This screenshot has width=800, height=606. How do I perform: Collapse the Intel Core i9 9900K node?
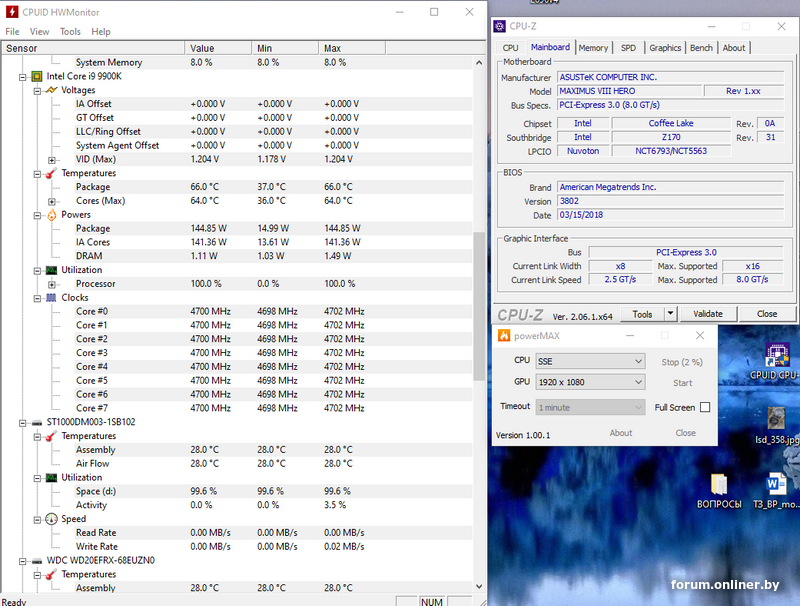point(22,77)
